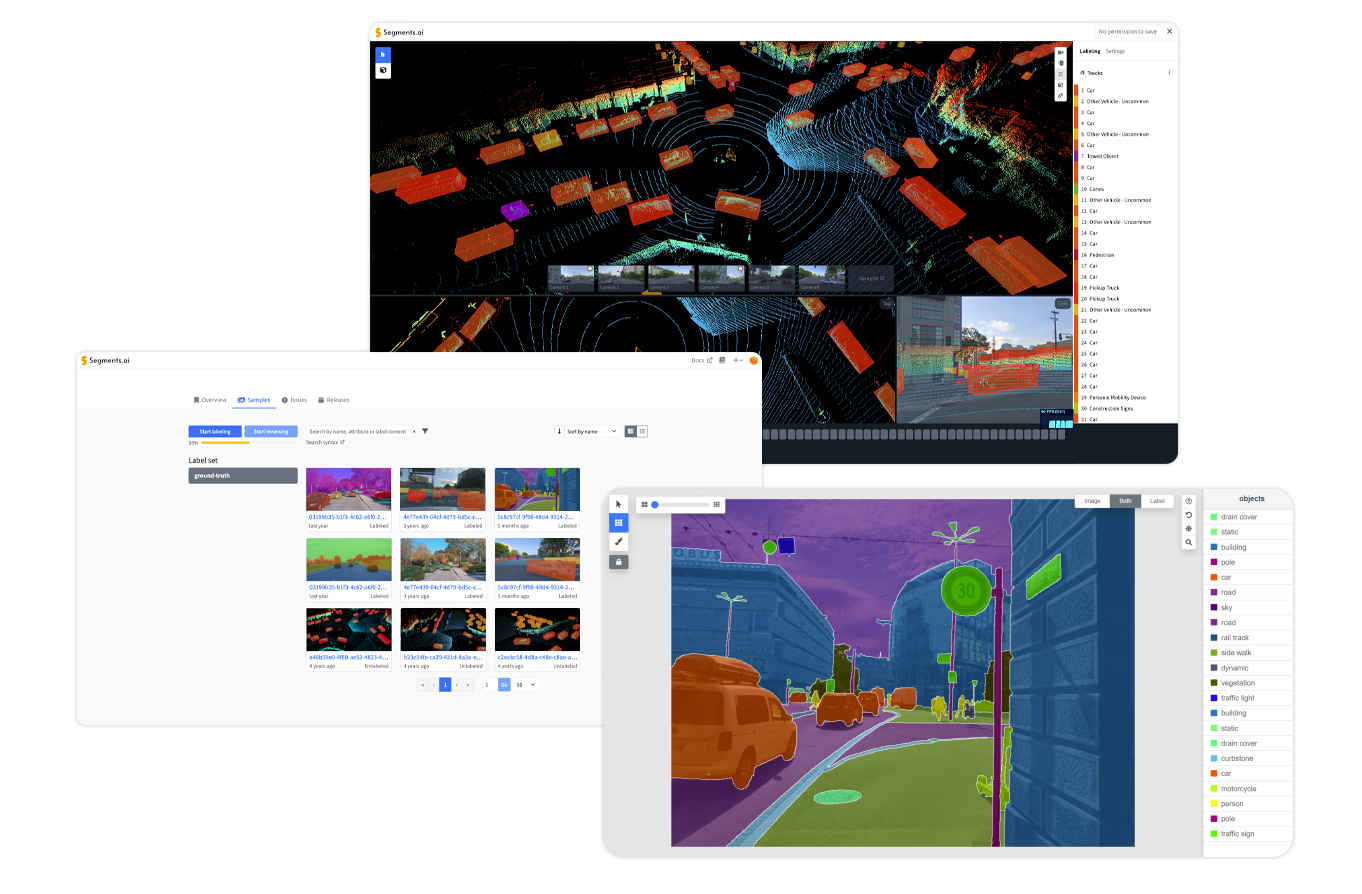
Task: Open the page size 50 dropdown
Action: (526, 685)
